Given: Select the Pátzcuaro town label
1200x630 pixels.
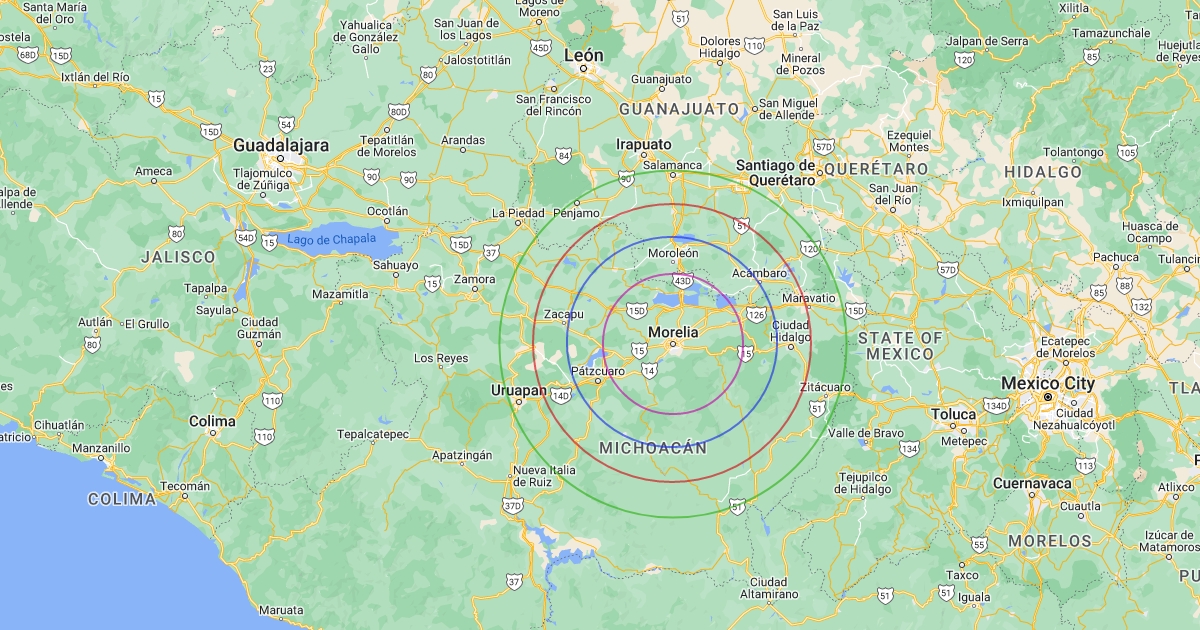Looking at the screenshot, I should (x=597, y=371).
